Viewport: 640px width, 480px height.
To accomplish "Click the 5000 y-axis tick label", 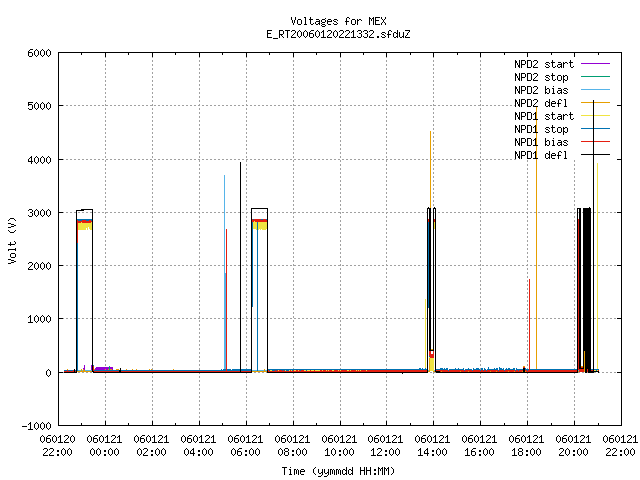I will coord(40,107).
